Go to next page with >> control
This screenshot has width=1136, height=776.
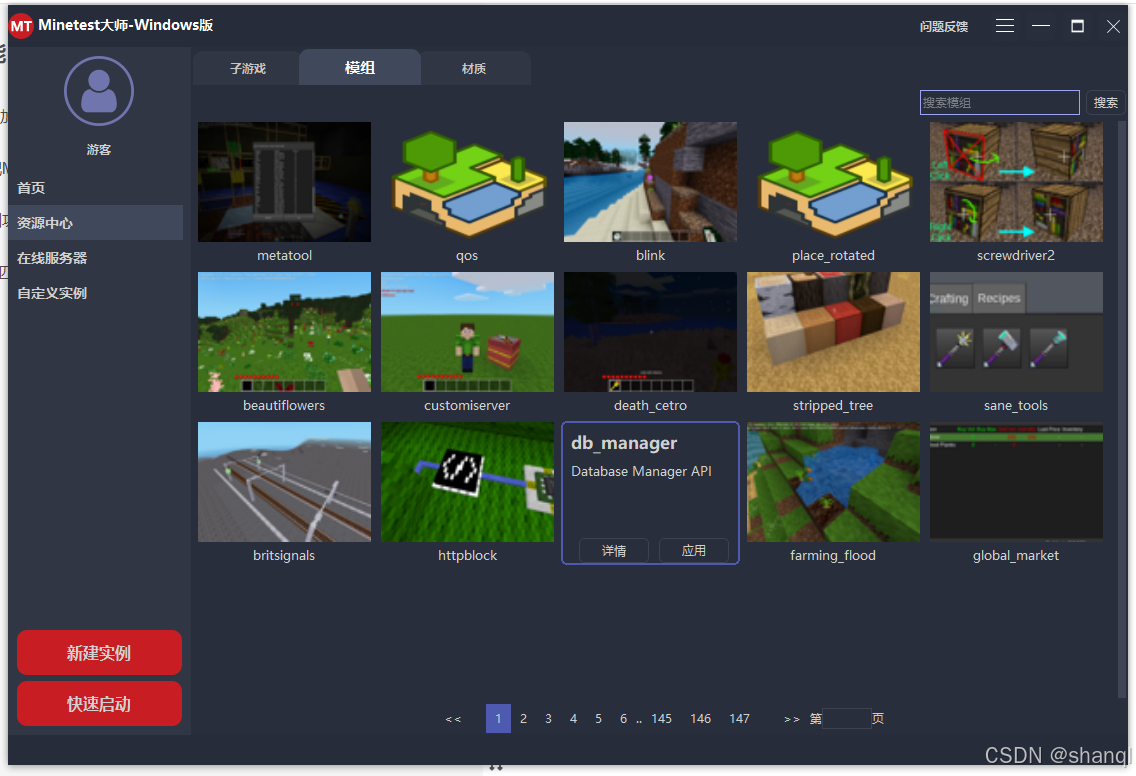[791, 719]
